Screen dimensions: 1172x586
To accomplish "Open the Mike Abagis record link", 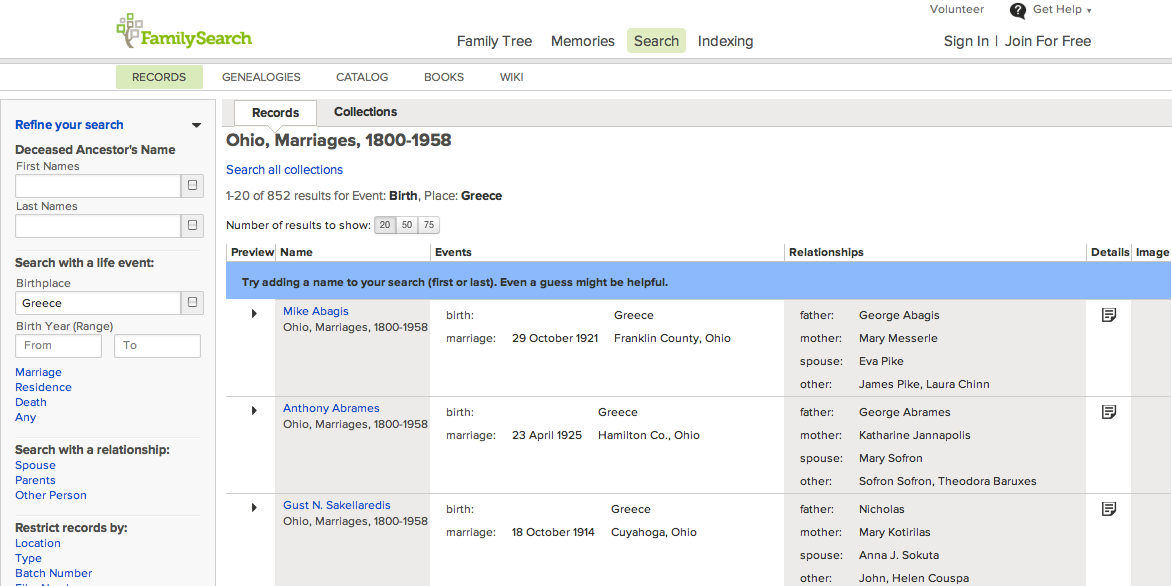I will [x=316, y=311].
